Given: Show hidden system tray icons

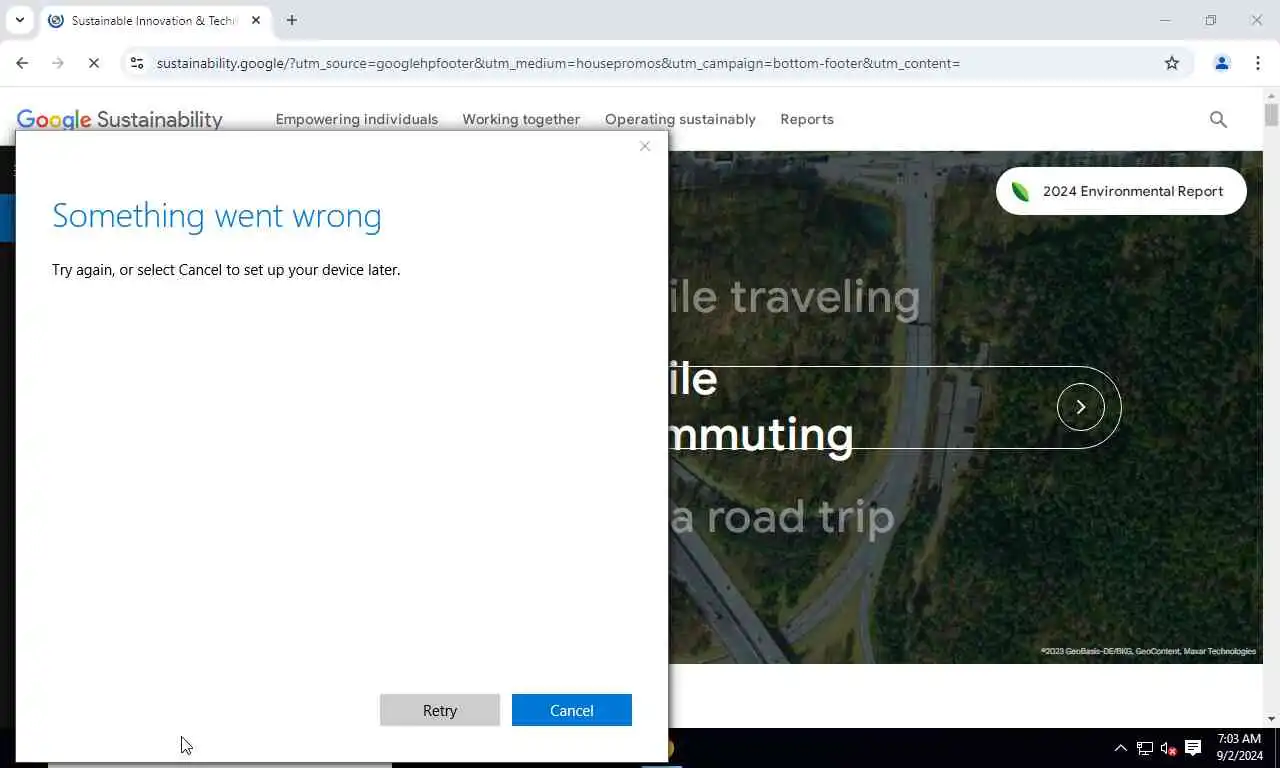Looking at the screenshot, I should coord(1120,748).
